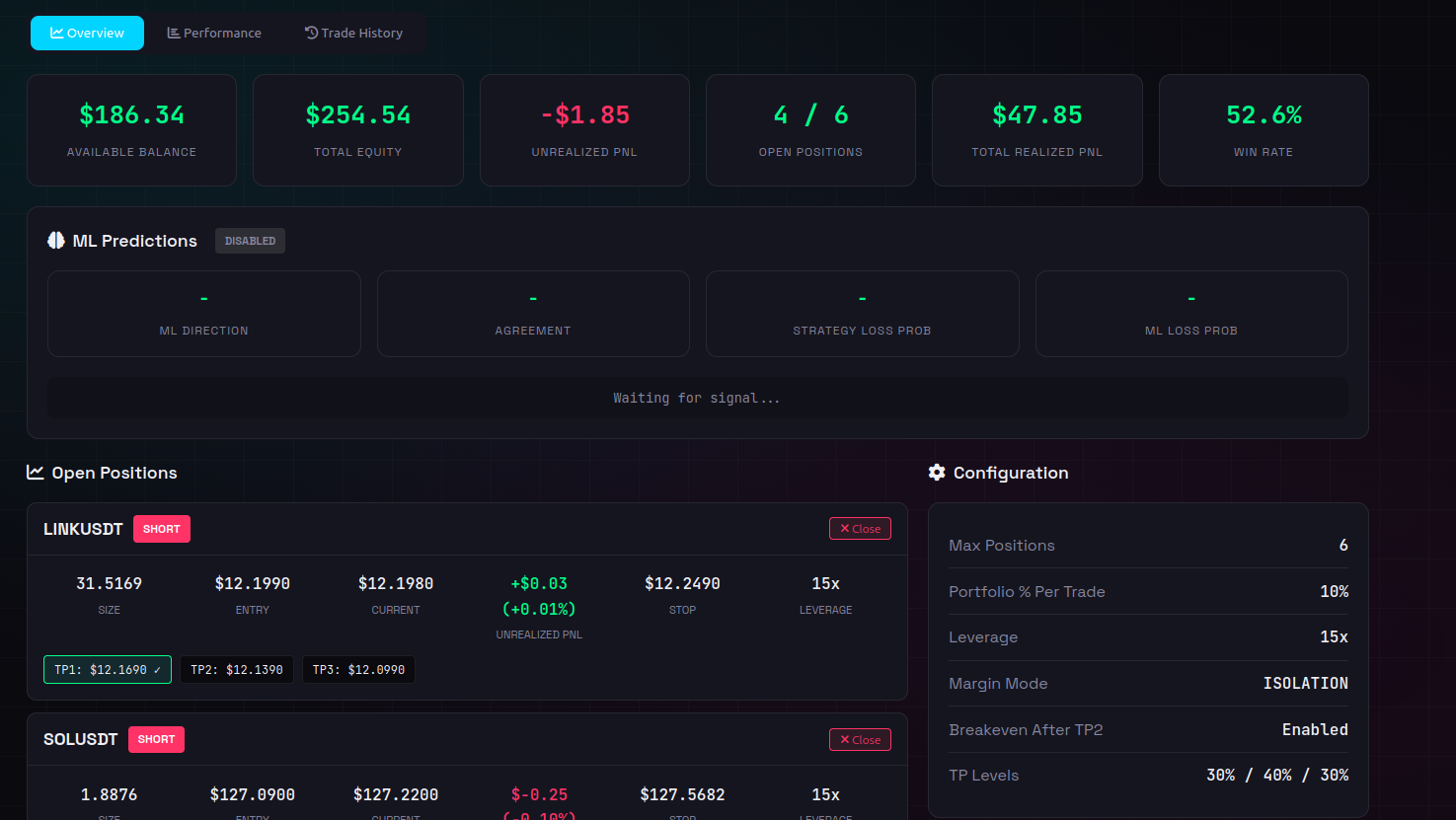1456x820 pixels.
Task: Toggle Breakeven After TP2 from Enabled
Action: pyautogui.click(x=1315, y=729)
